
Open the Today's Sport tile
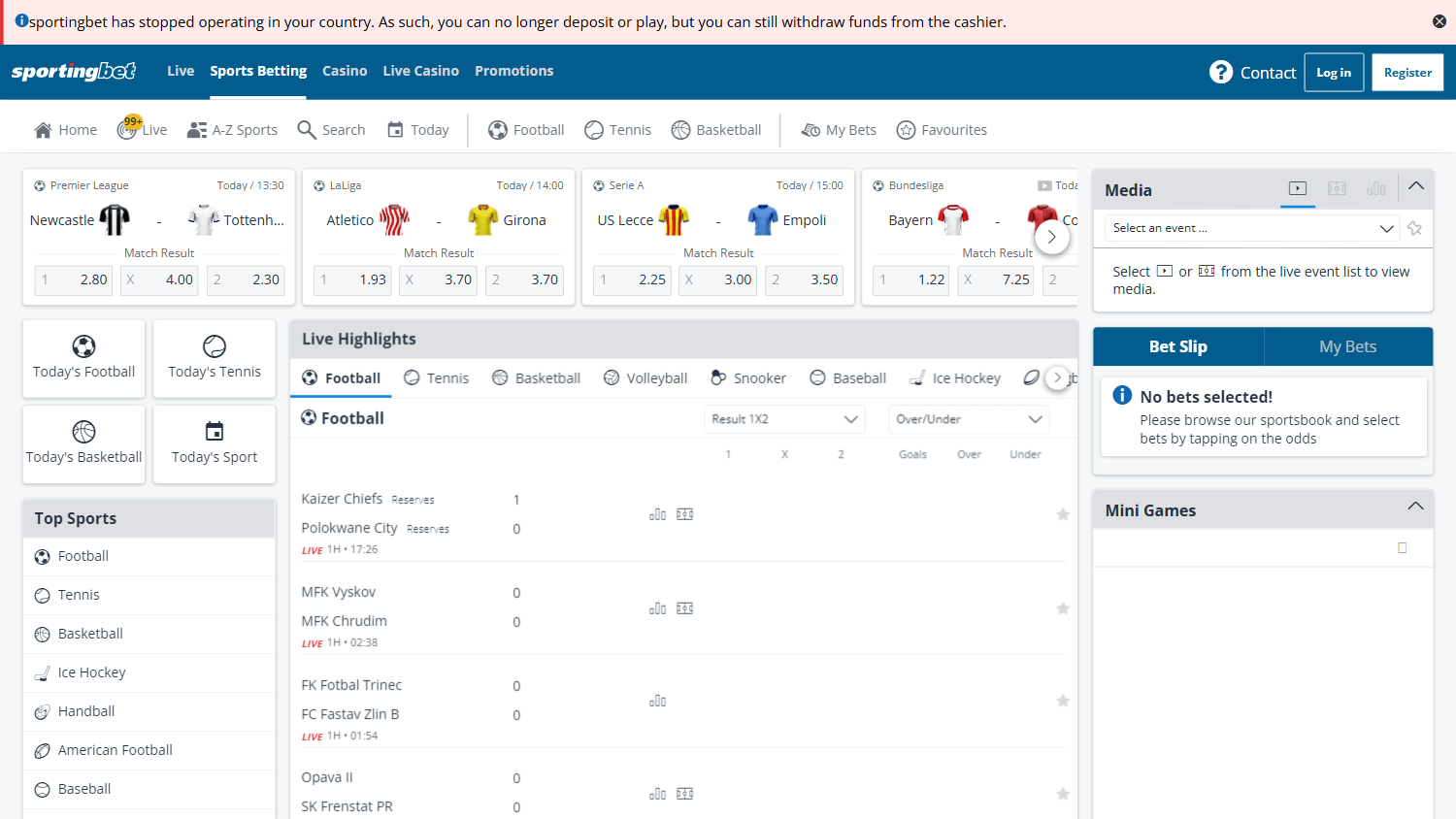point(215,444)
